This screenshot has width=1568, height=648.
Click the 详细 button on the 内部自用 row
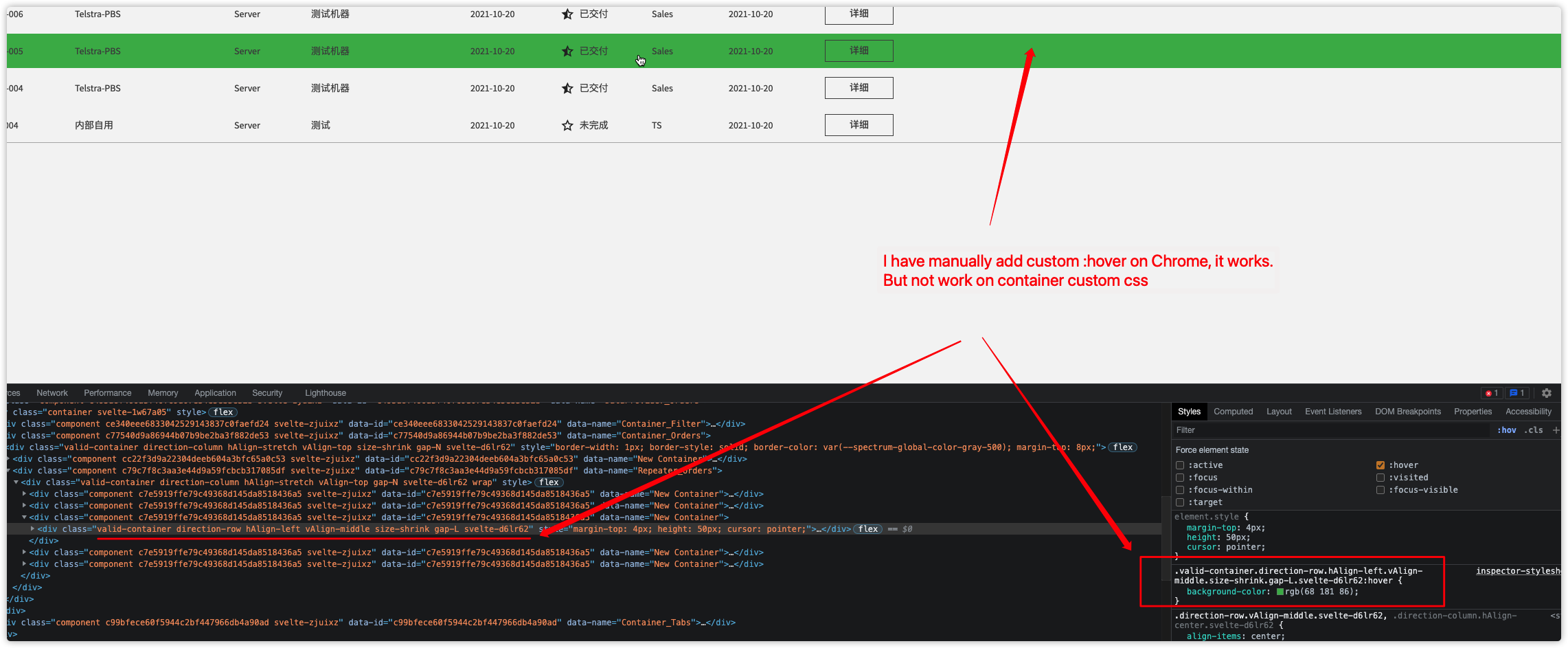(x=859, y=124)
